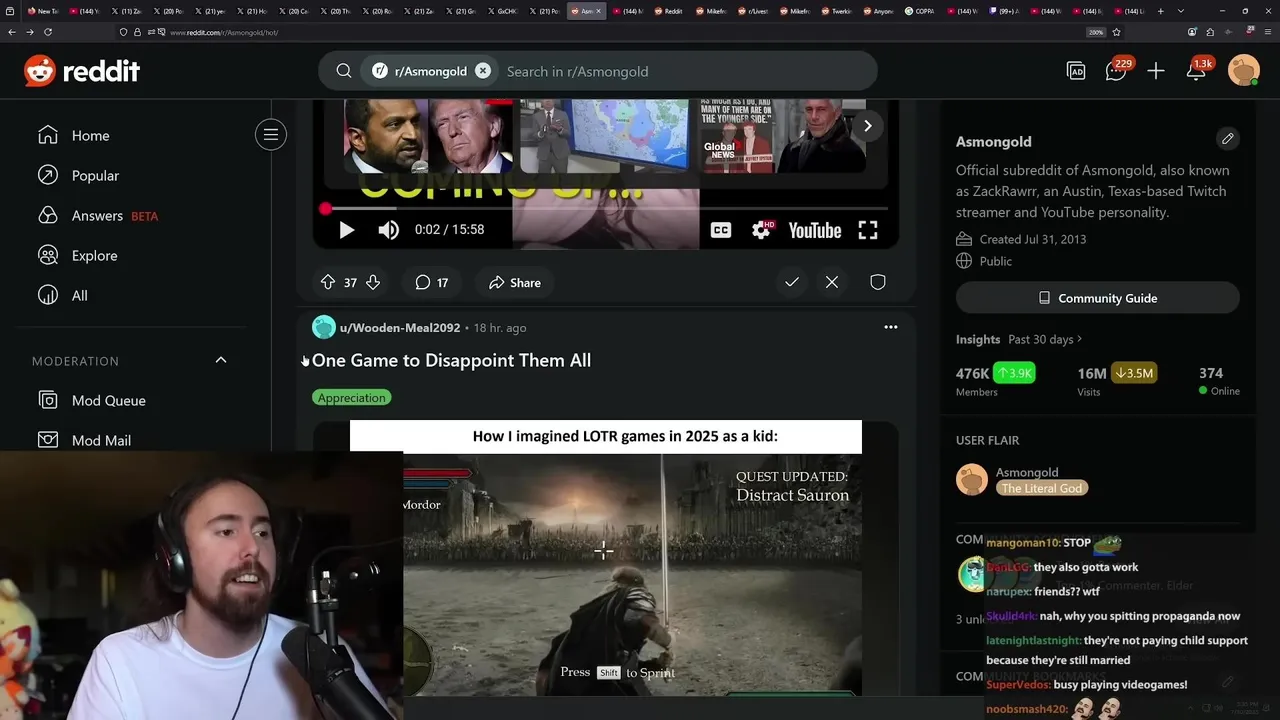Open the Reddit home logo

pyautogui.click(x=82, y=71)
